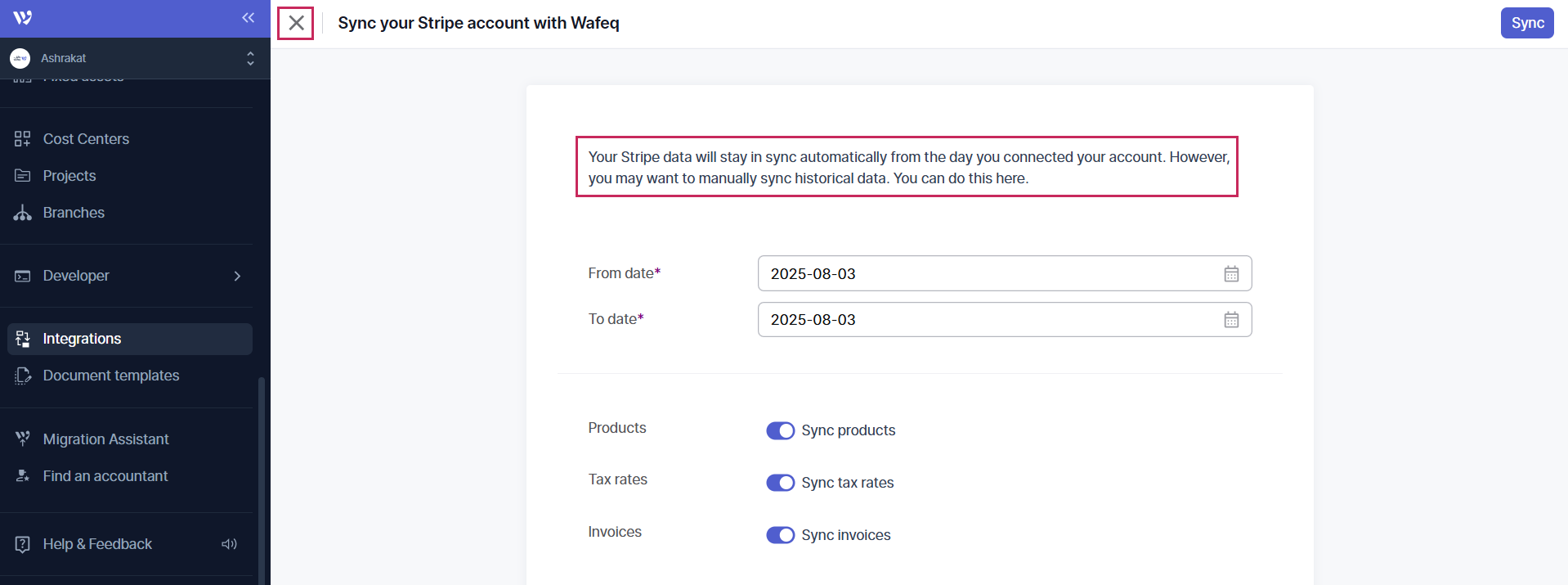Click the Branches icon in sidebar

(x=23, y=213)
